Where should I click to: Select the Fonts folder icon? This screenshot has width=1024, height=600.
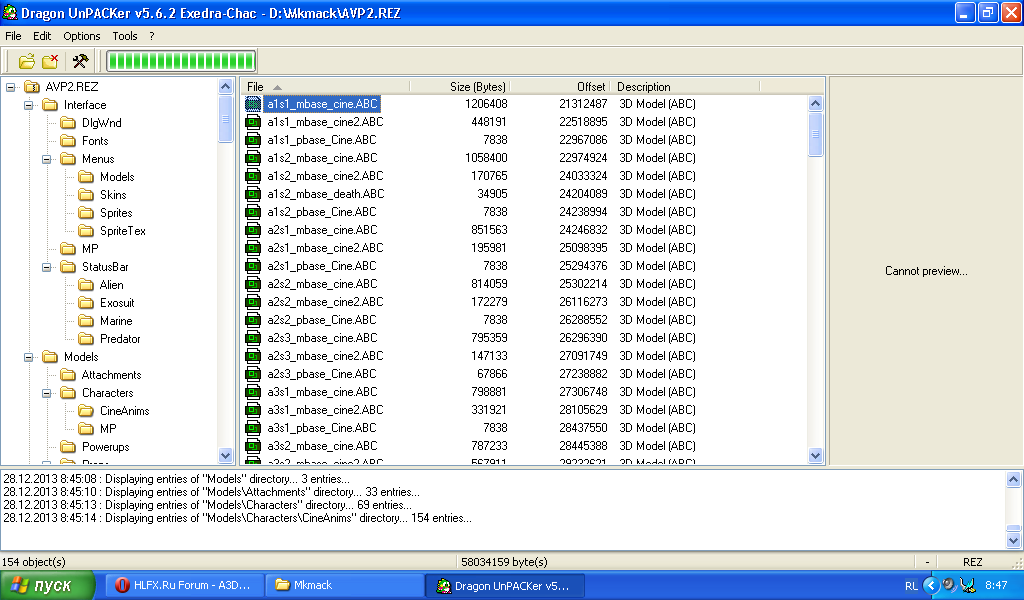pyautogui.click(x=68, y=141)
